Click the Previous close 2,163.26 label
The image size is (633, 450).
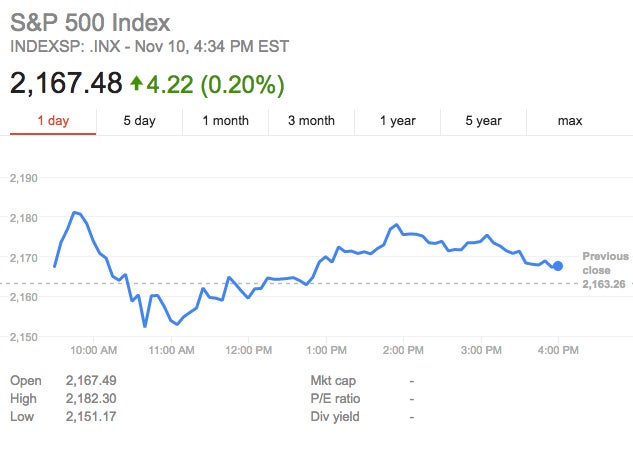605,270
